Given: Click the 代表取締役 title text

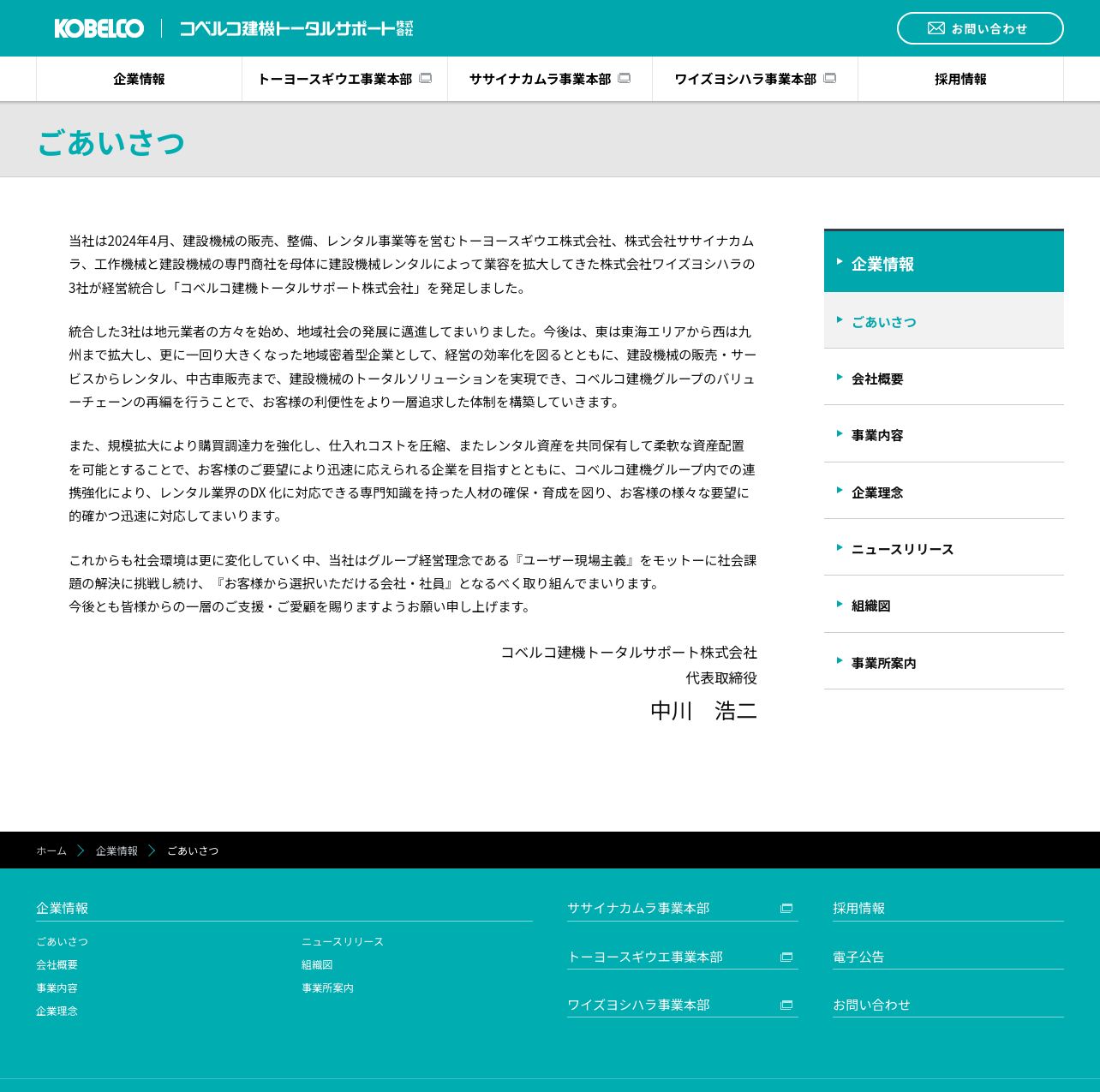Looking at the screenshot, I should click(721, 677).
